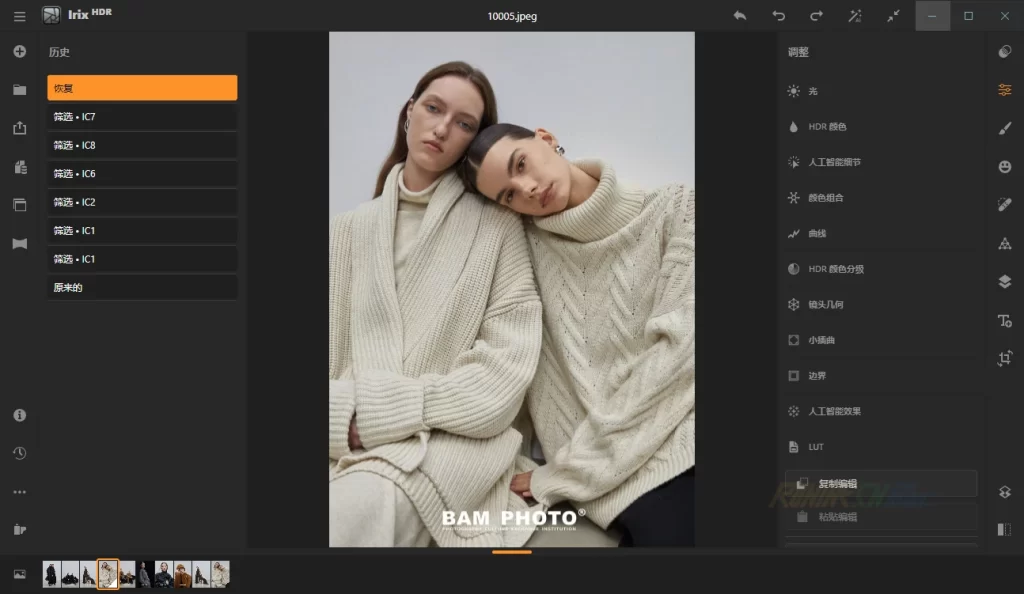
Task: Open the more options ellipsis menu
Action: 19,492
